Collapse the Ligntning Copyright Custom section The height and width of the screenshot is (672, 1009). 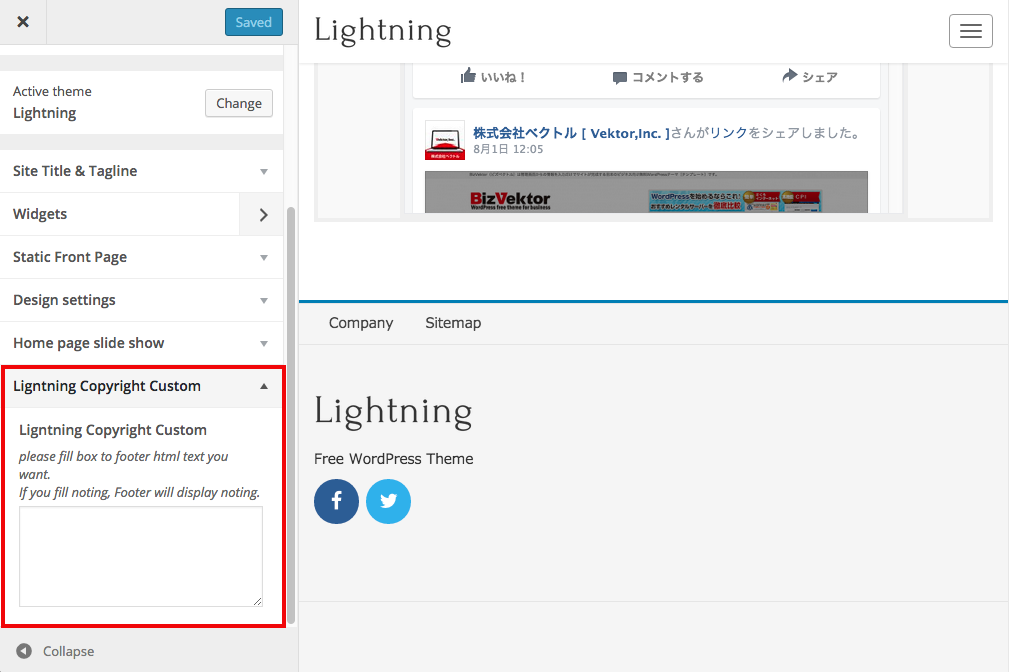pyautogui.click(x=142, y=386)
